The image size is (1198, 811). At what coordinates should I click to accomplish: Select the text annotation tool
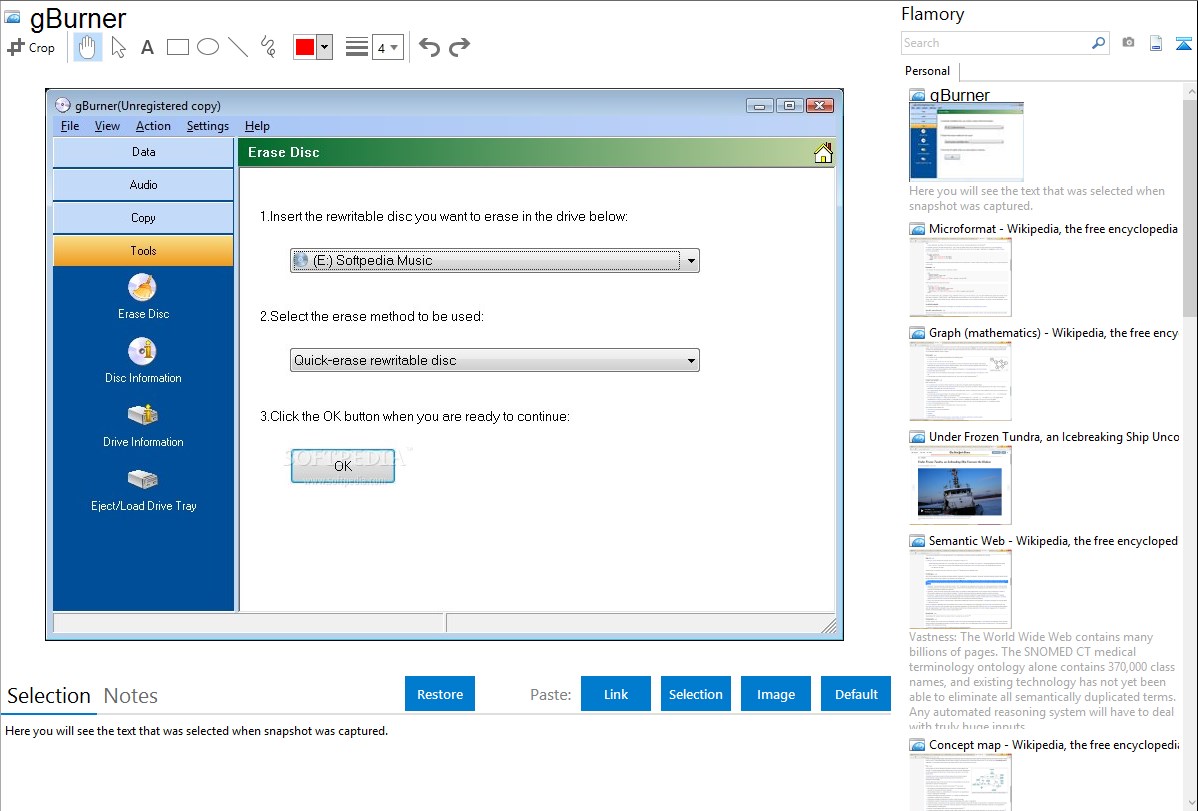tap(147, 47)
